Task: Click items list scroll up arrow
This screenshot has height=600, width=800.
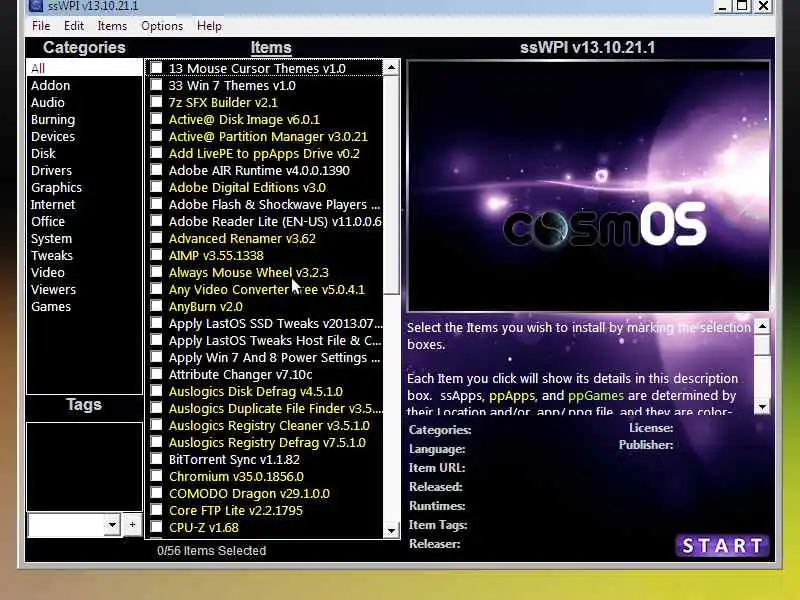Action: point(391,68)
